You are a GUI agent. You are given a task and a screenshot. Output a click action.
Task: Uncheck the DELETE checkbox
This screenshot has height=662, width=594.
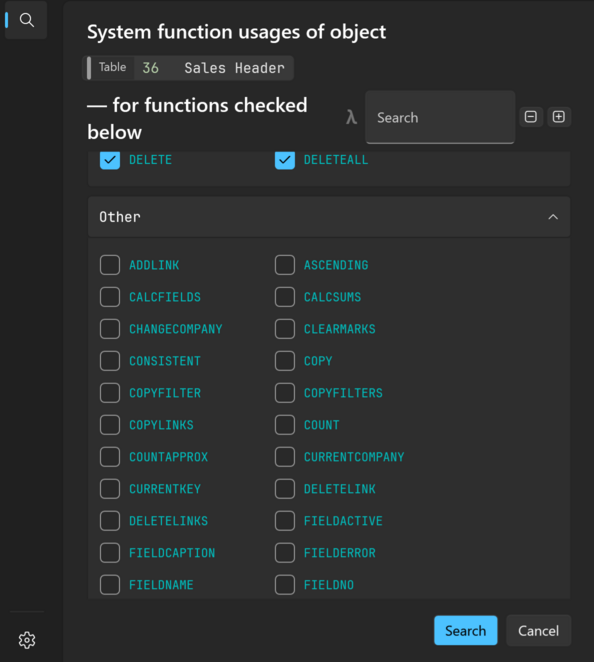[x=110, y=160]
